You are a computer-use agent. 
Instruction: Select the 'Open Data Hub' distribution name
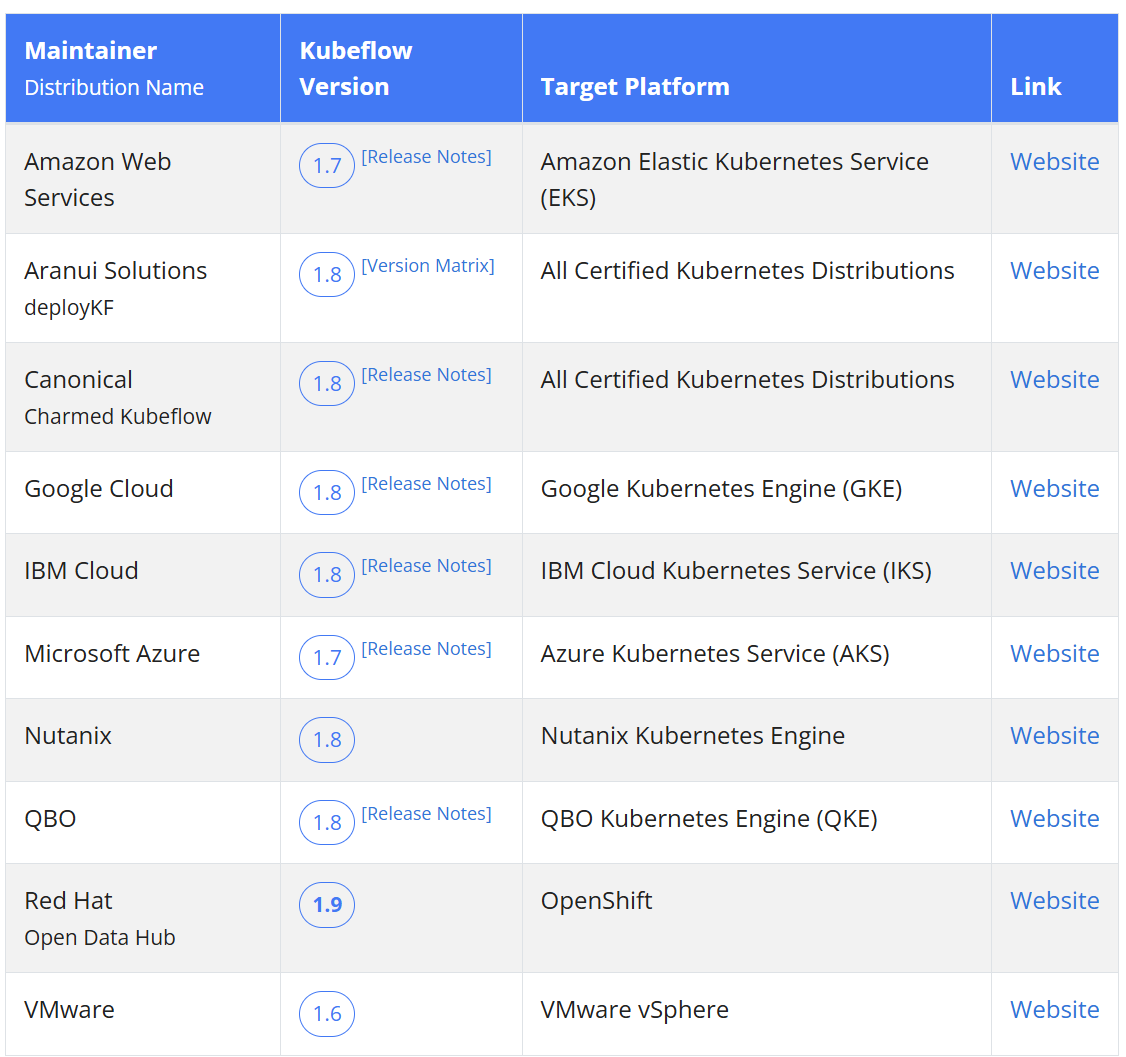click(100, 938)
